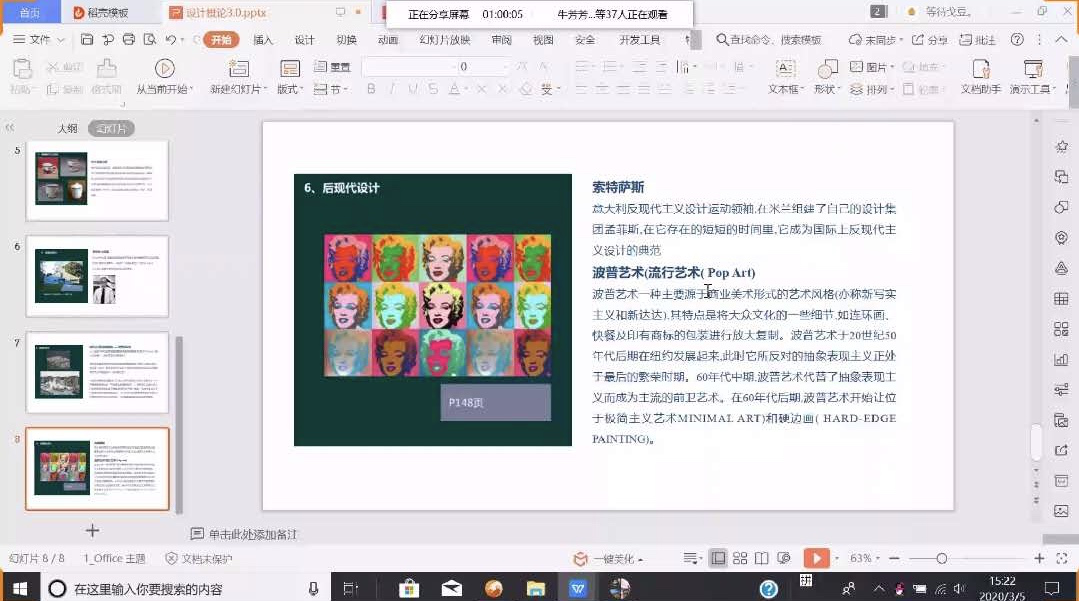Open the 设计 Design ribbon tab

304,40
